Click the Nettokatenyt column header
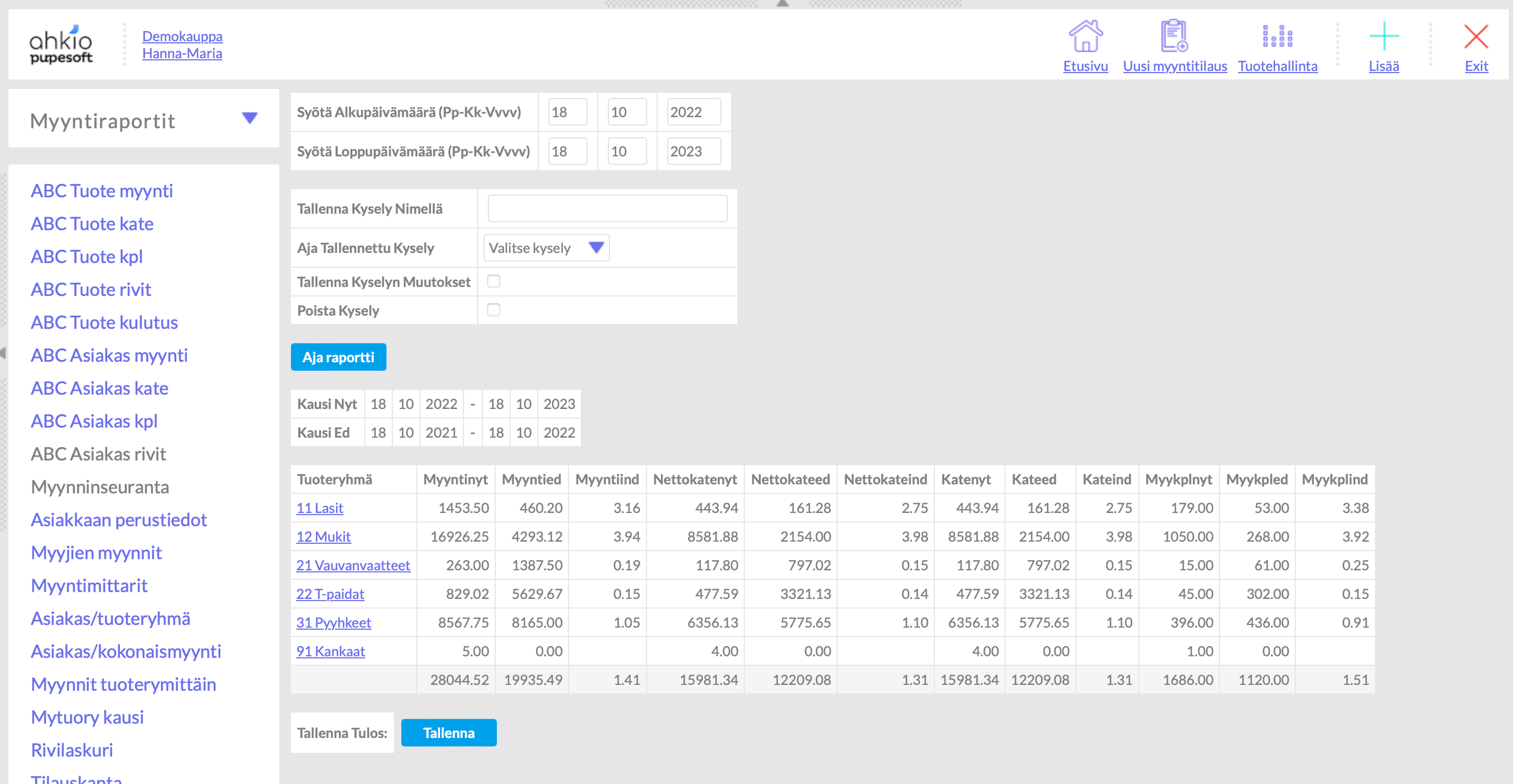This screenshot has height=784, width=1513. [x=695, y=480]
